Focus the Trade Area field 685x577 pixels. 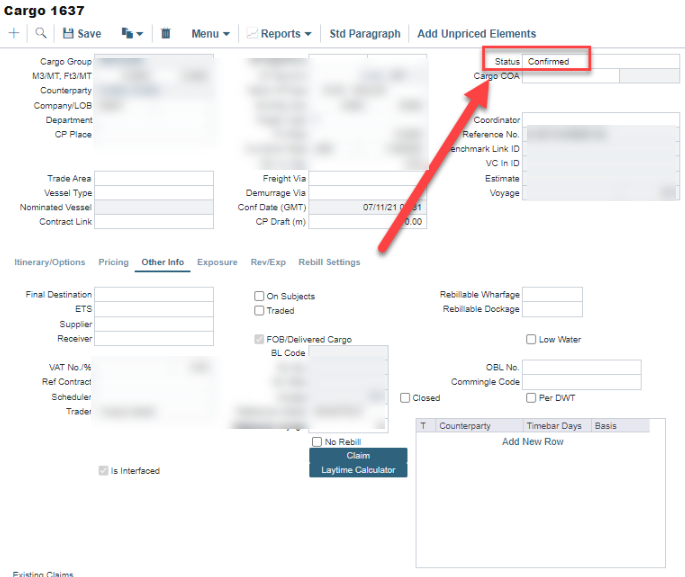tap(154, 178)
